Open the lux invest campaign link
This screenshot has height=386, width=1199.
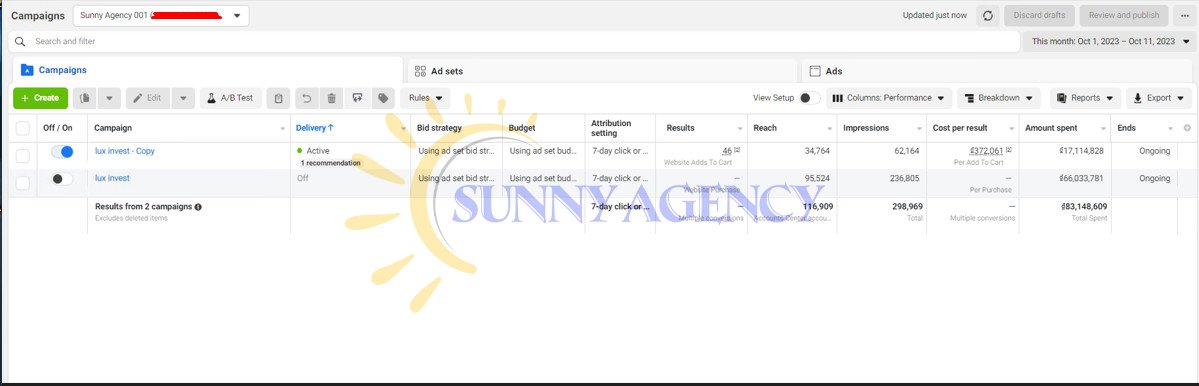click(112, 178)
